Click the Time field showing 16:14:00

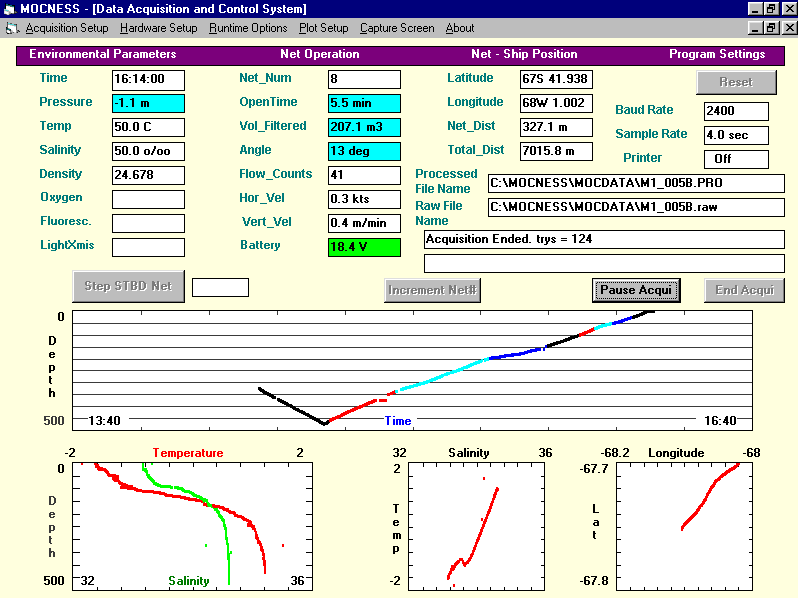(x=148, y=79)
